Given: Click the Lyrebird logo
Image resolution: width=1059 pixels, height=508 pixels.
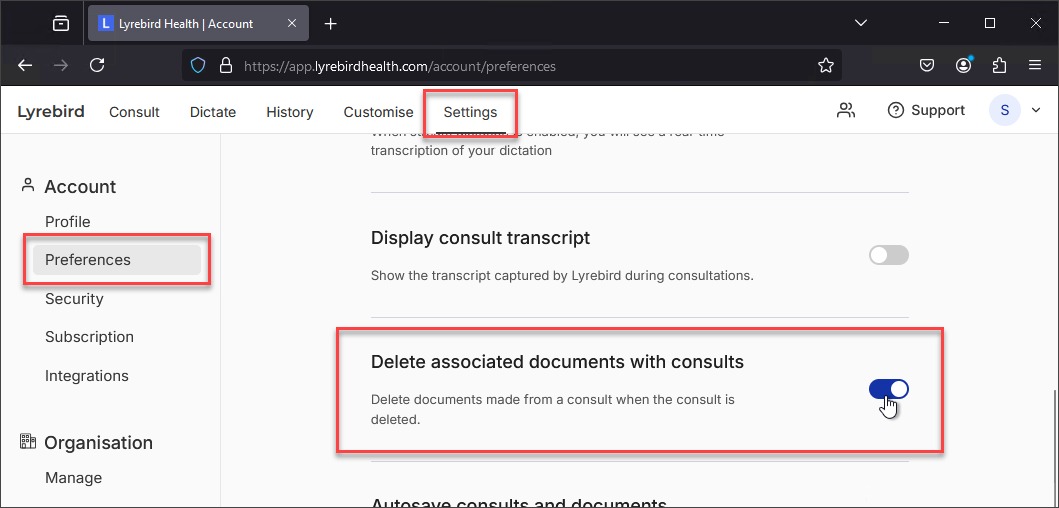Looking at the screenshot, I should coord(51,111).
